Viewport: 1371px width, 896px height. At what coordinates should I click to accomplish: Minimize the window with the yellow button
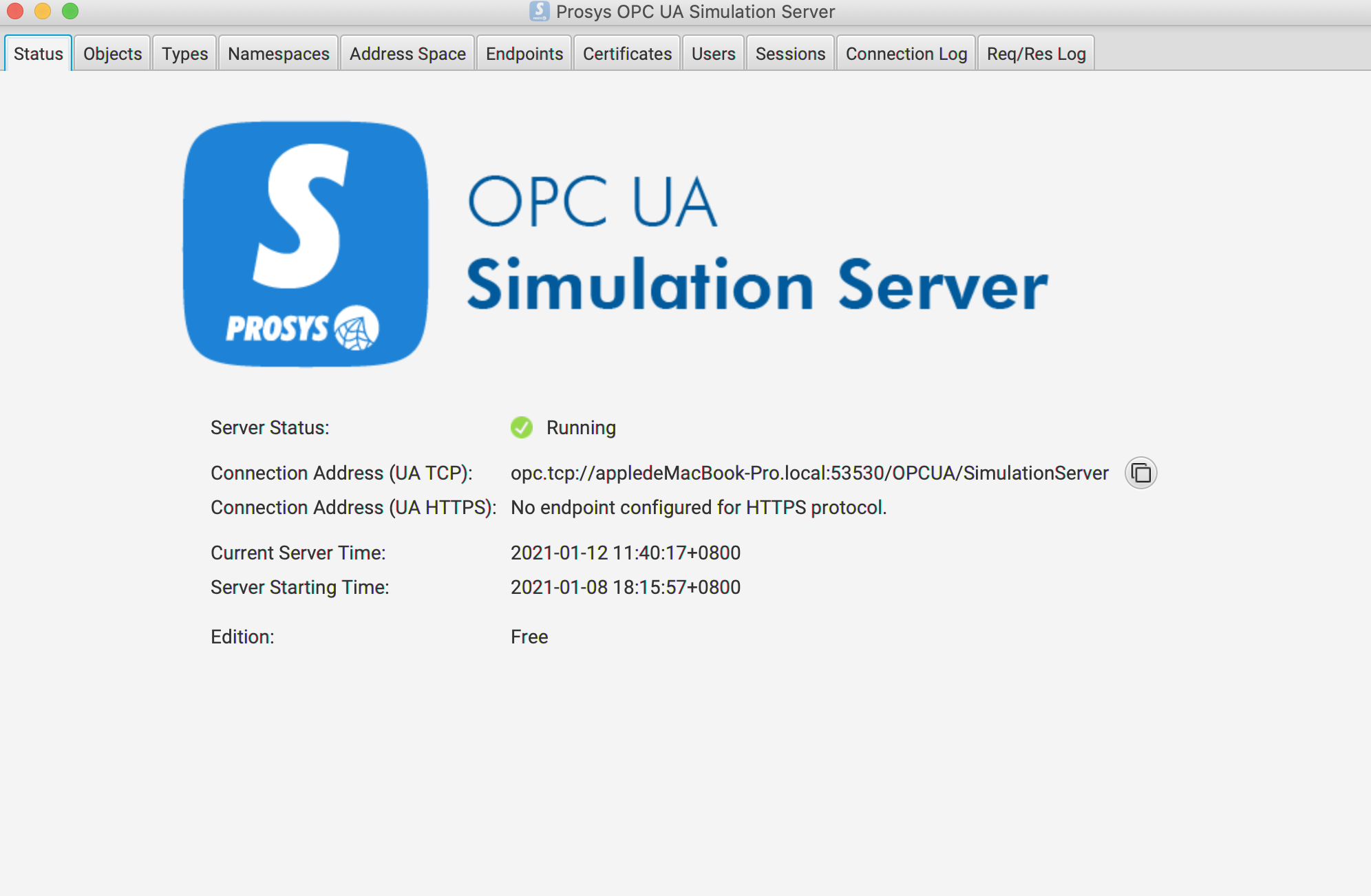43,11
